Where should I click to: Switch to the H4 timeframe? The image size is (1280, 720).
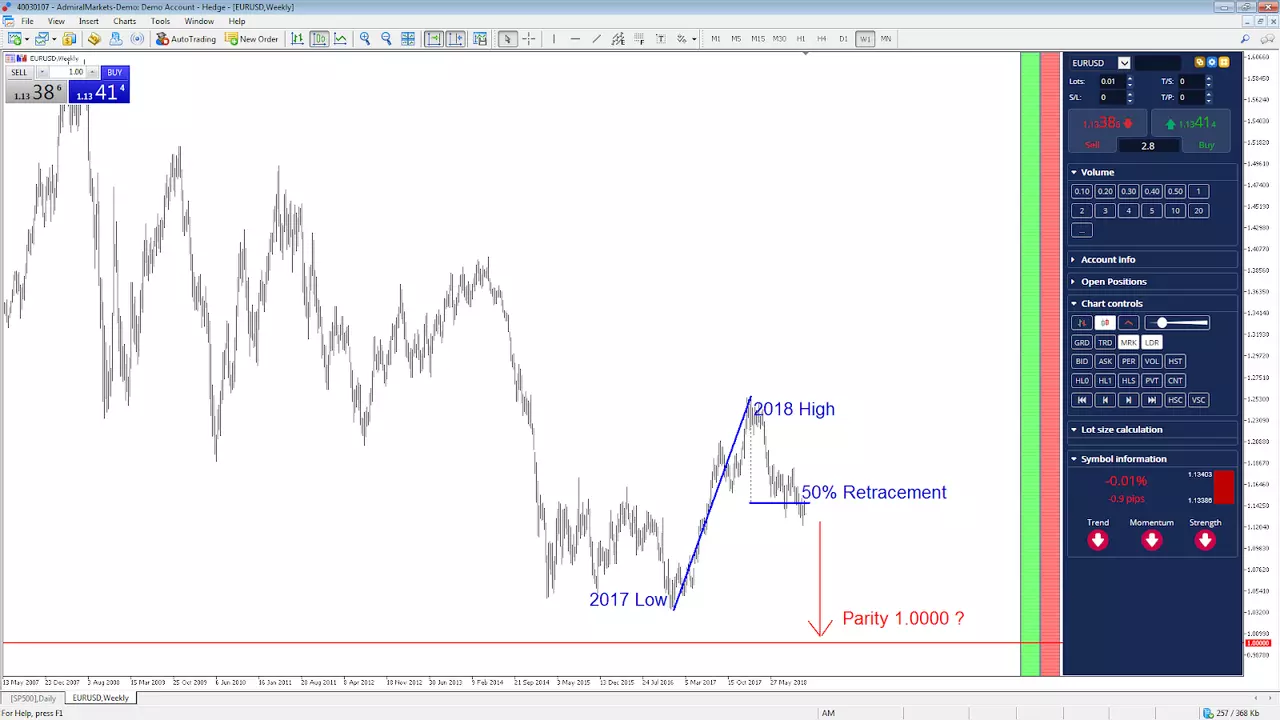click(x=822, y=39)
